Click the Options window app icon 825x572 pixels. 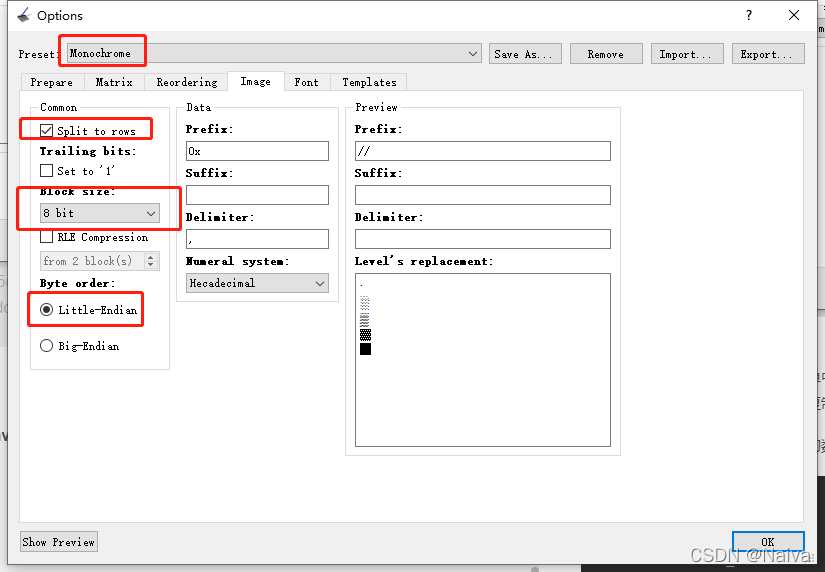pyautogui.click(x=24, y=15)
